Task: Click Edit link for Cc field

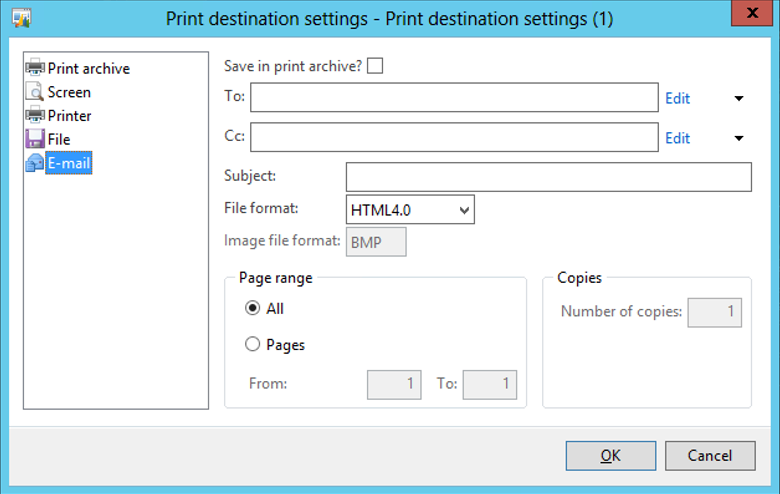Action: 678,138
